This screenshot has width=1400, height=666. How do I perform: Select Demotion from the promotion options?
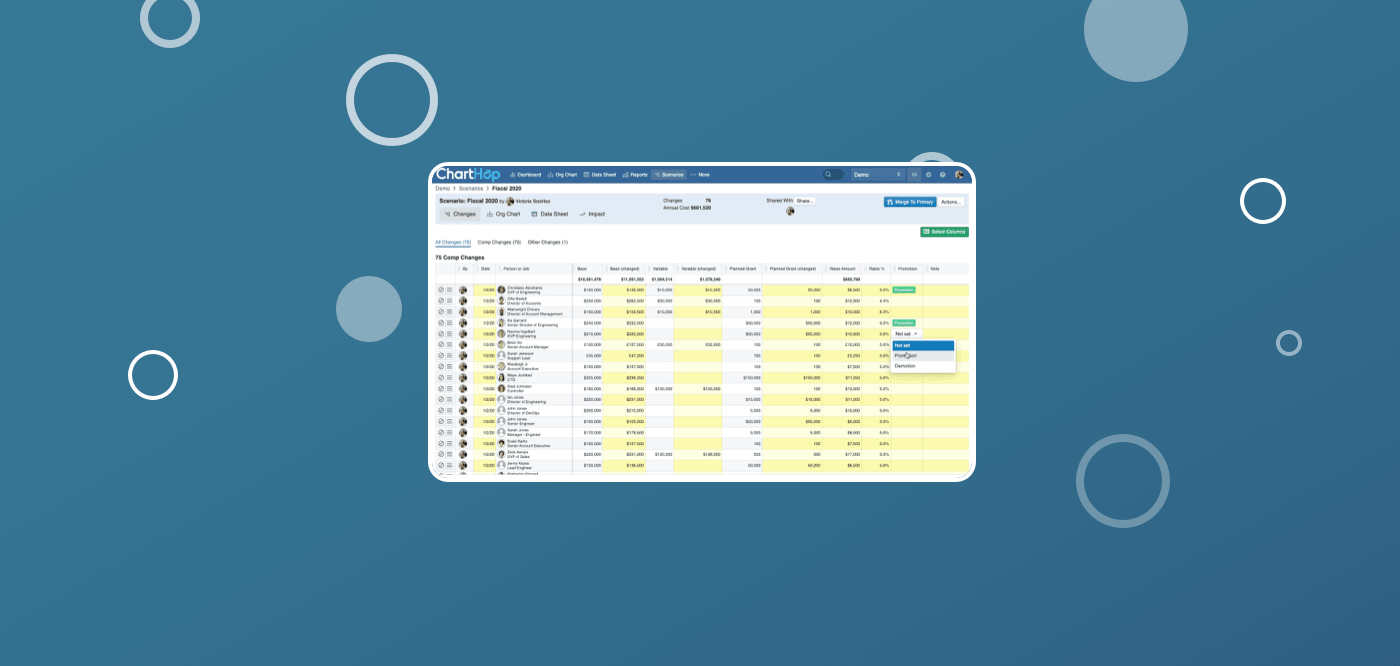[x=907, y=364]
